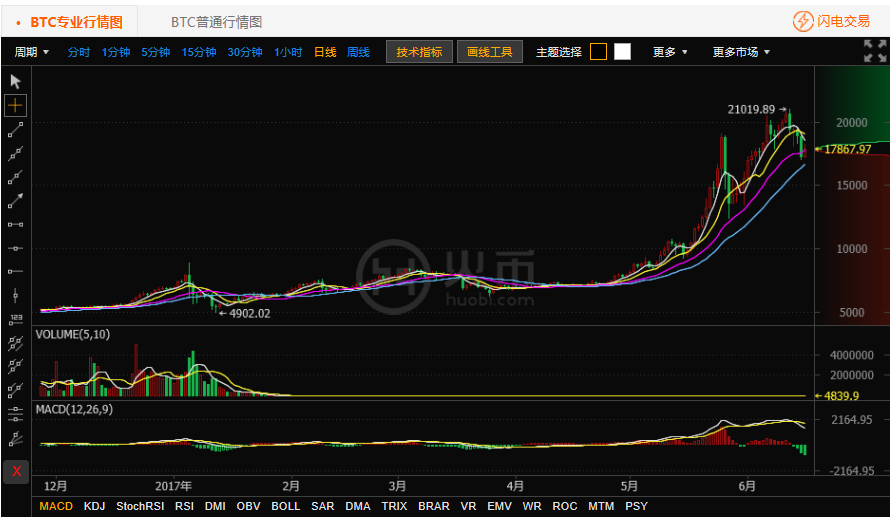Choose the BOLL indicator
The width and height of the screenshot is (890, 518).
[x=286, y=506]
